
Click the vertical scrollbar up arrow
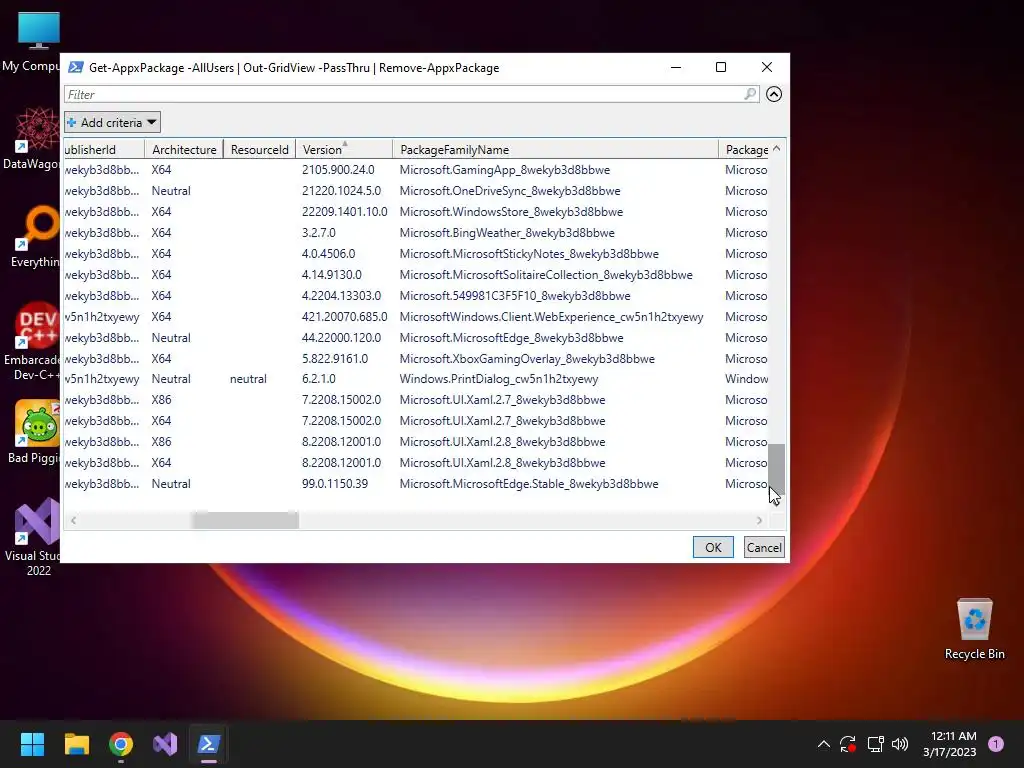click(776, 149)
